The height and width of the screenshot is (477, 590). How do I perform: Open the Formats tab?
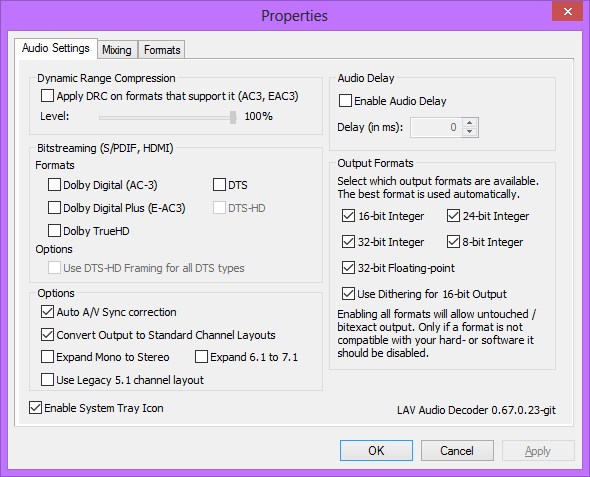click(162, 50)
